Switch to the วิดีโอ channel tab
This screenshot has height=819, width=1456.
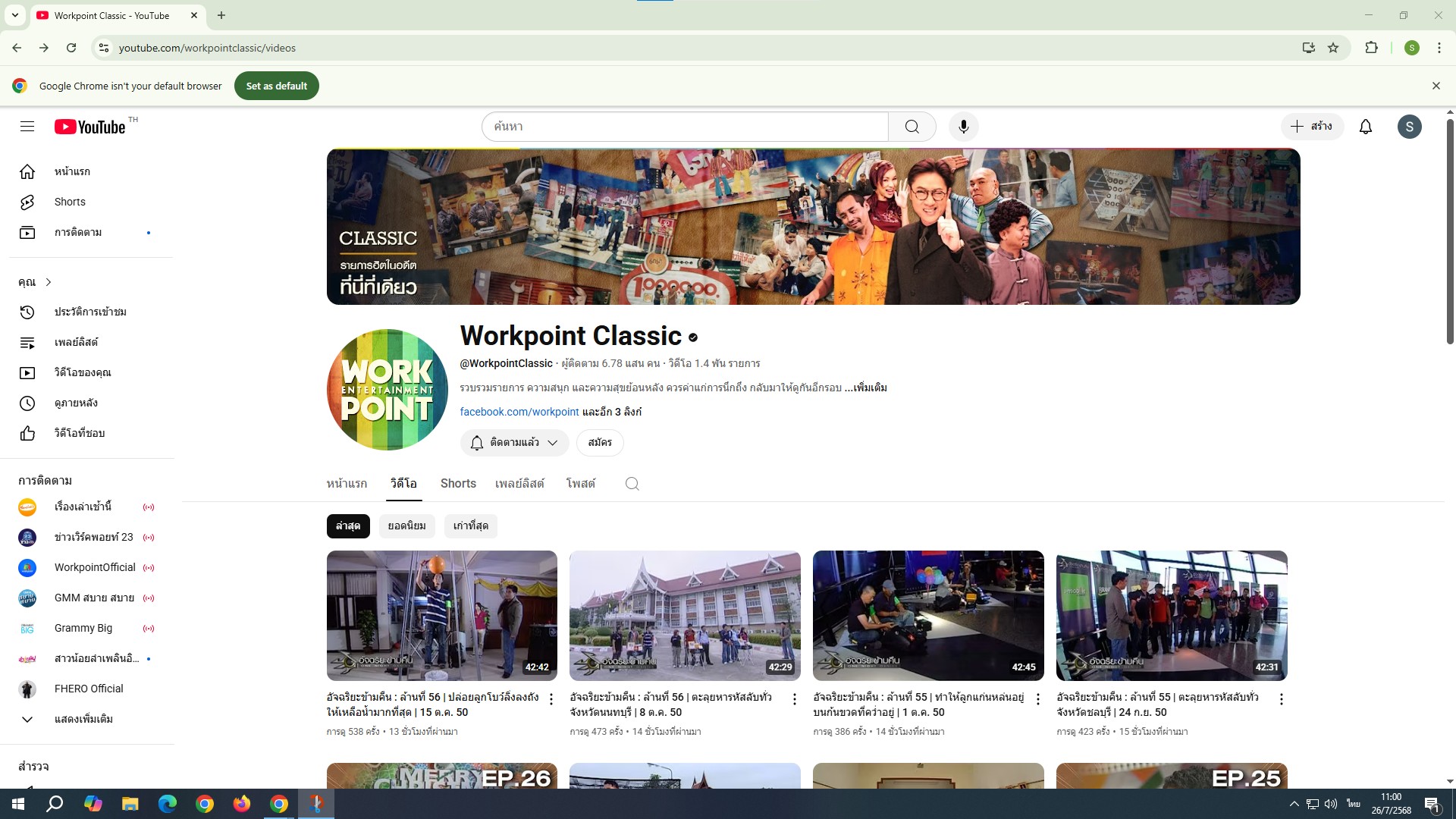pos(403,484)
